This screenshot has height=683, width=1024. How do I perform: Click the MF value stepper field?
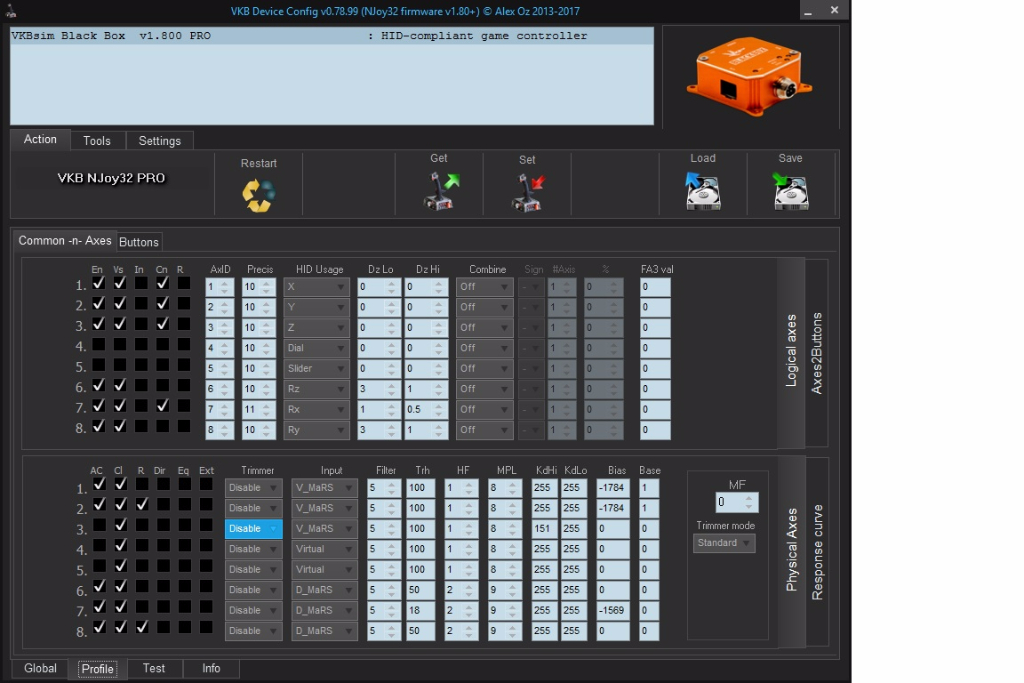(737, 502)
